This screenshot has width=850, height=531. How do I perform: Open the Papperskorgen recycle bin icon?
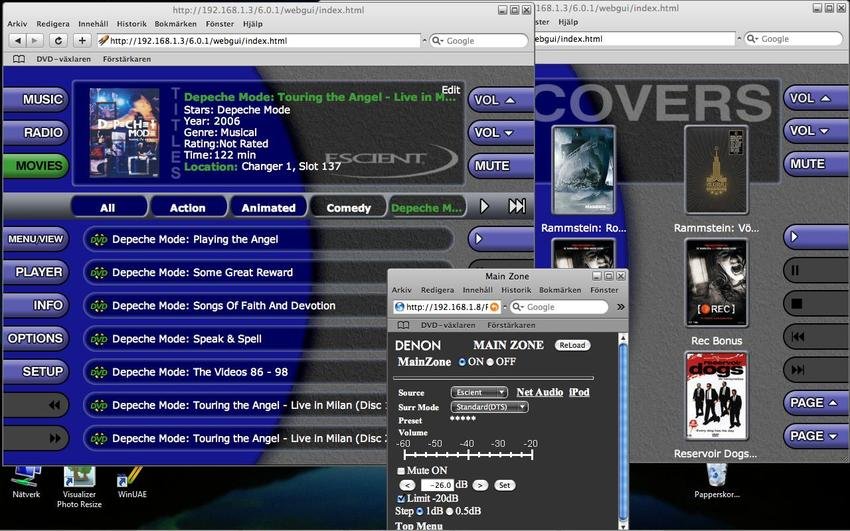pyautogui.click(x=717, y=481)
